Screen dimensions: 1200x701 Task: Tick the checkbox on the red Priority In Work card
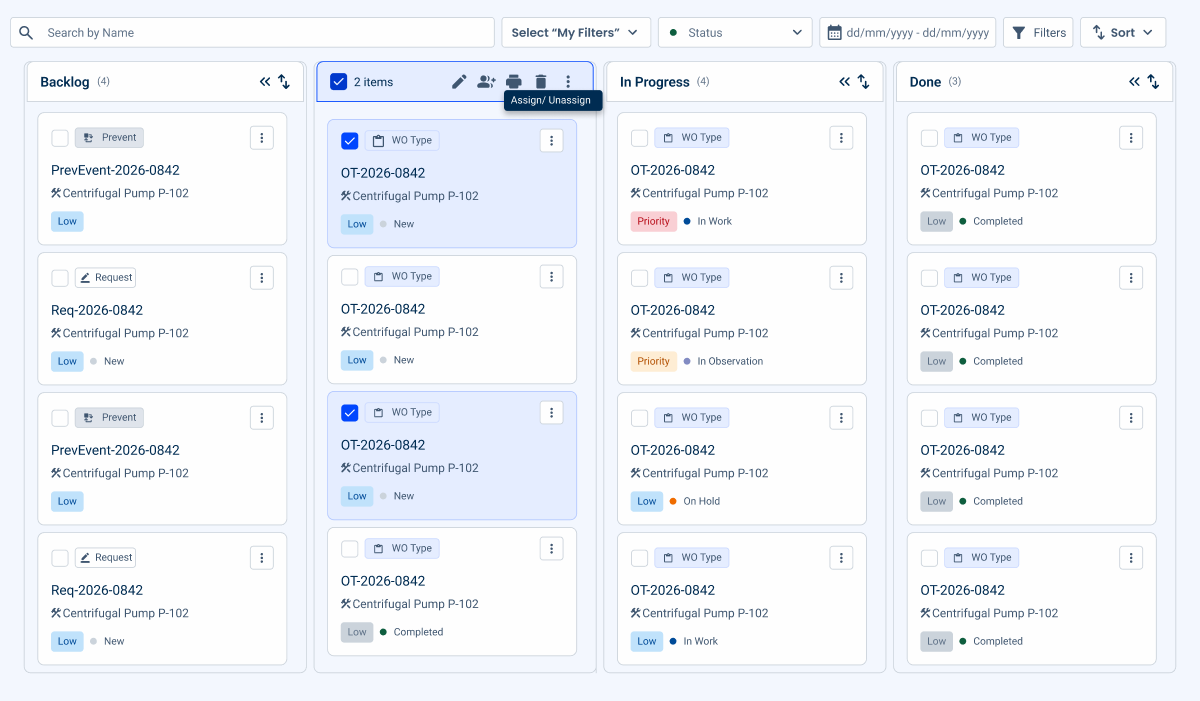pos(639,138)
